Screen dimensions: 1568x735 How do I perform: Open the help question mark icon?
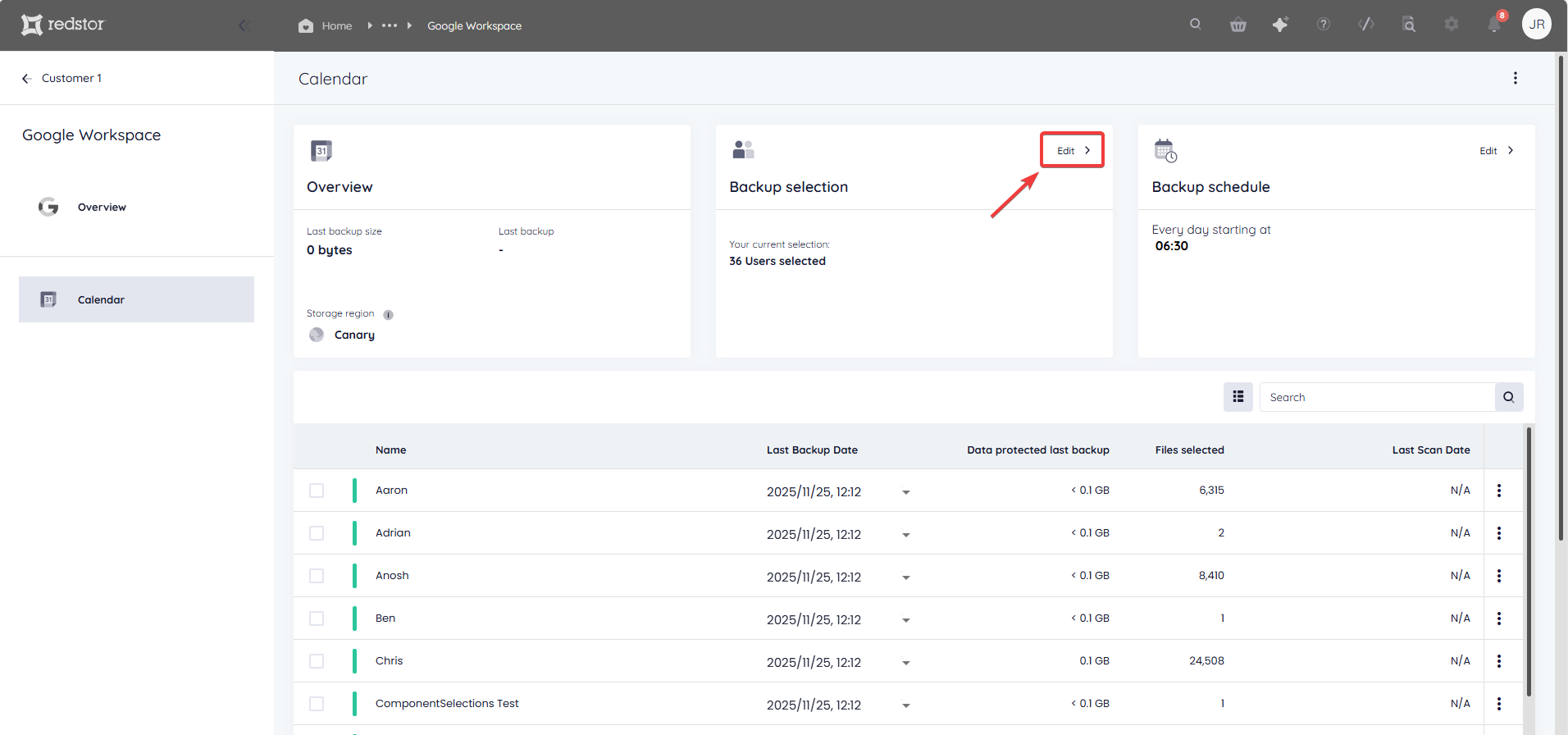pos(1324,25)
